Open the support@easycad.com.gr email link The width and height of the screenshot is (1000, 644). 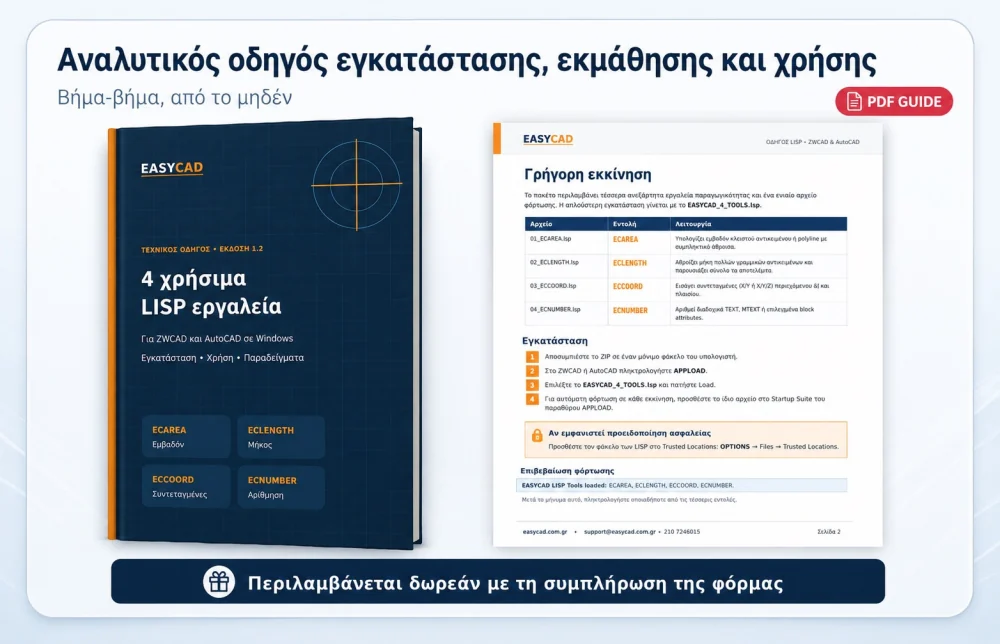click(619, 531)
